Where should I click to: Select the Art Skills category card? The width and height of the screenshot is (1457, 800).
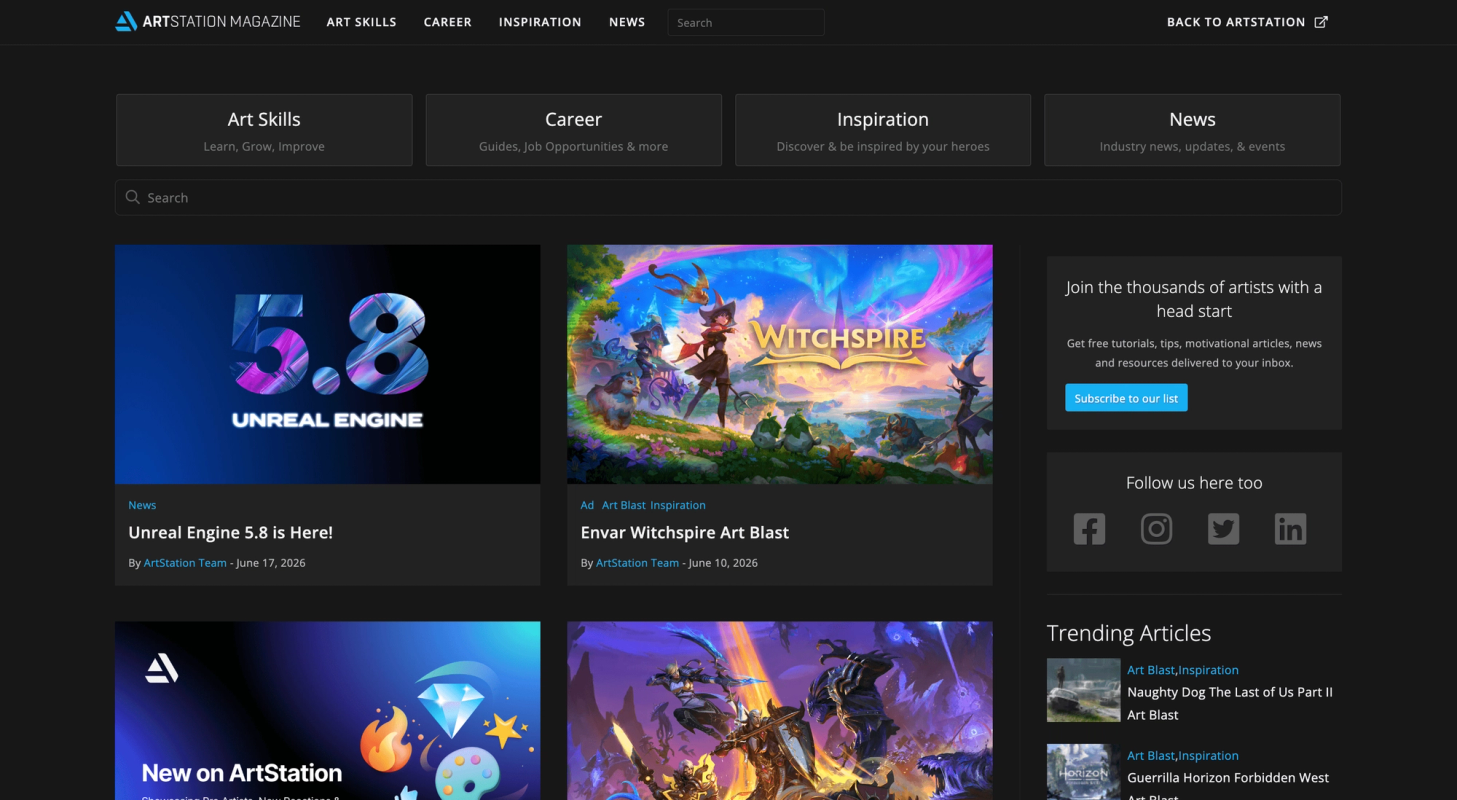tap(264, 130)
